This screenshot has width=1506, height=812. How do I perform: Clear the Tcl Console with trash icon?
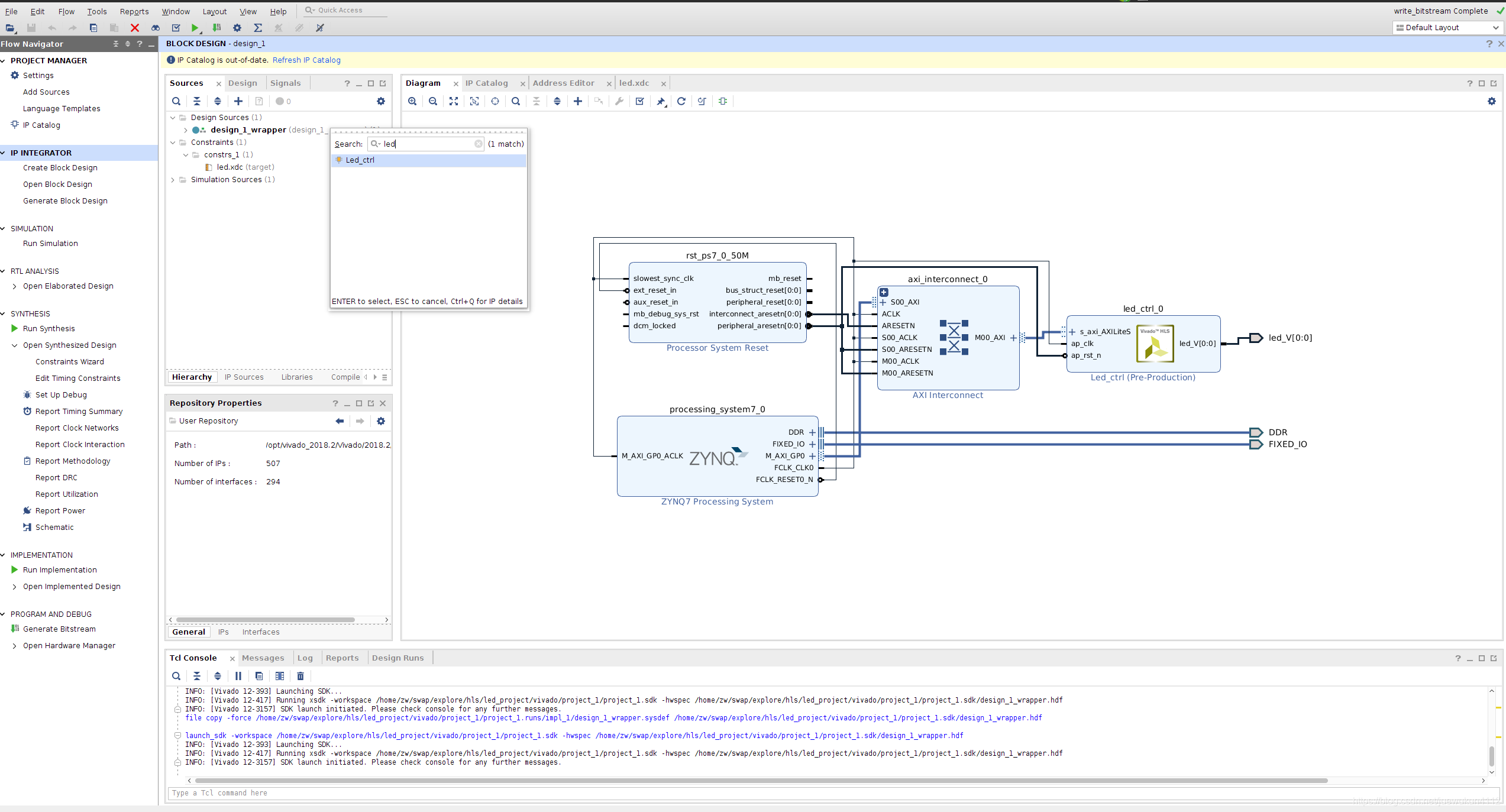(300, 676)
